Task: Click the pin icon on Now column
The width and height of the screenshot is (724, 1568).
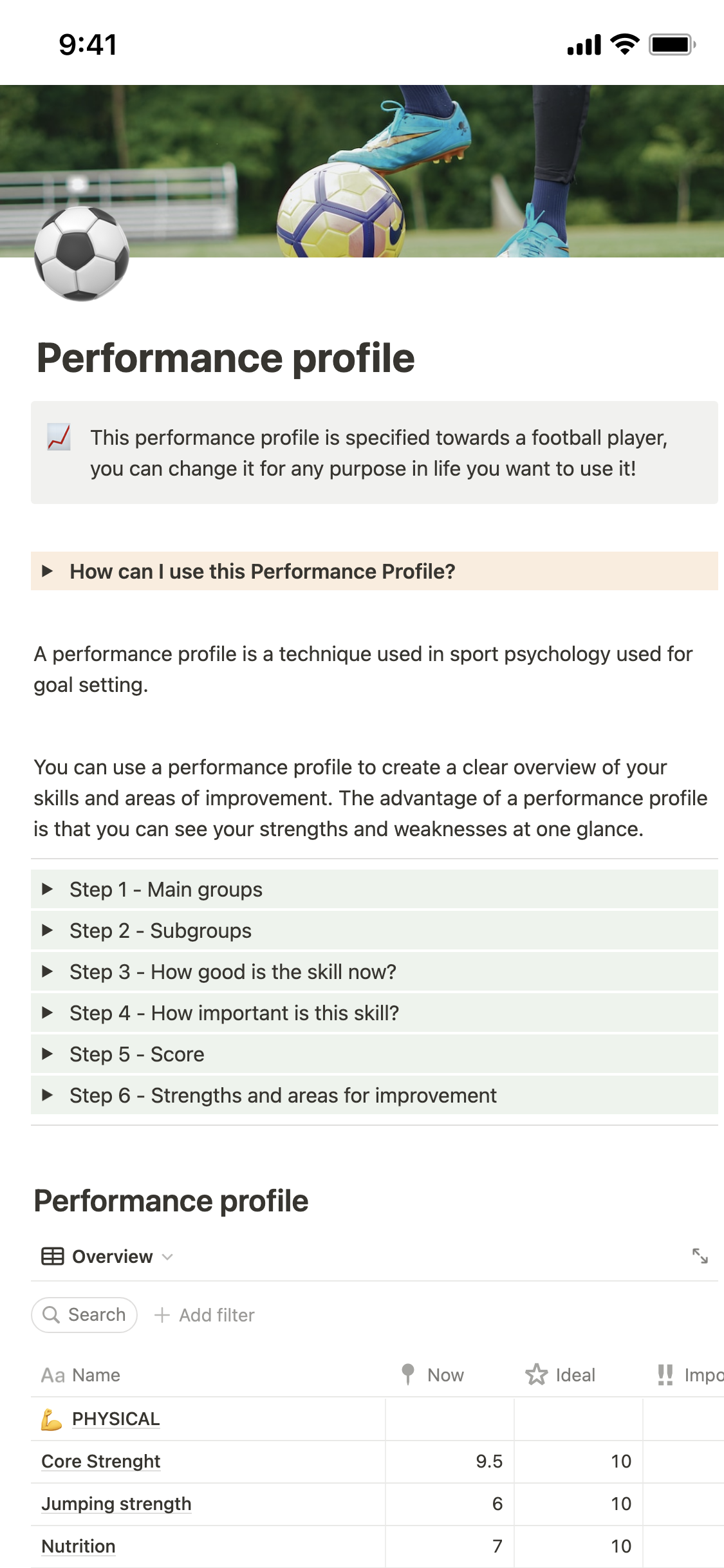Action: tap(407, 1374)
